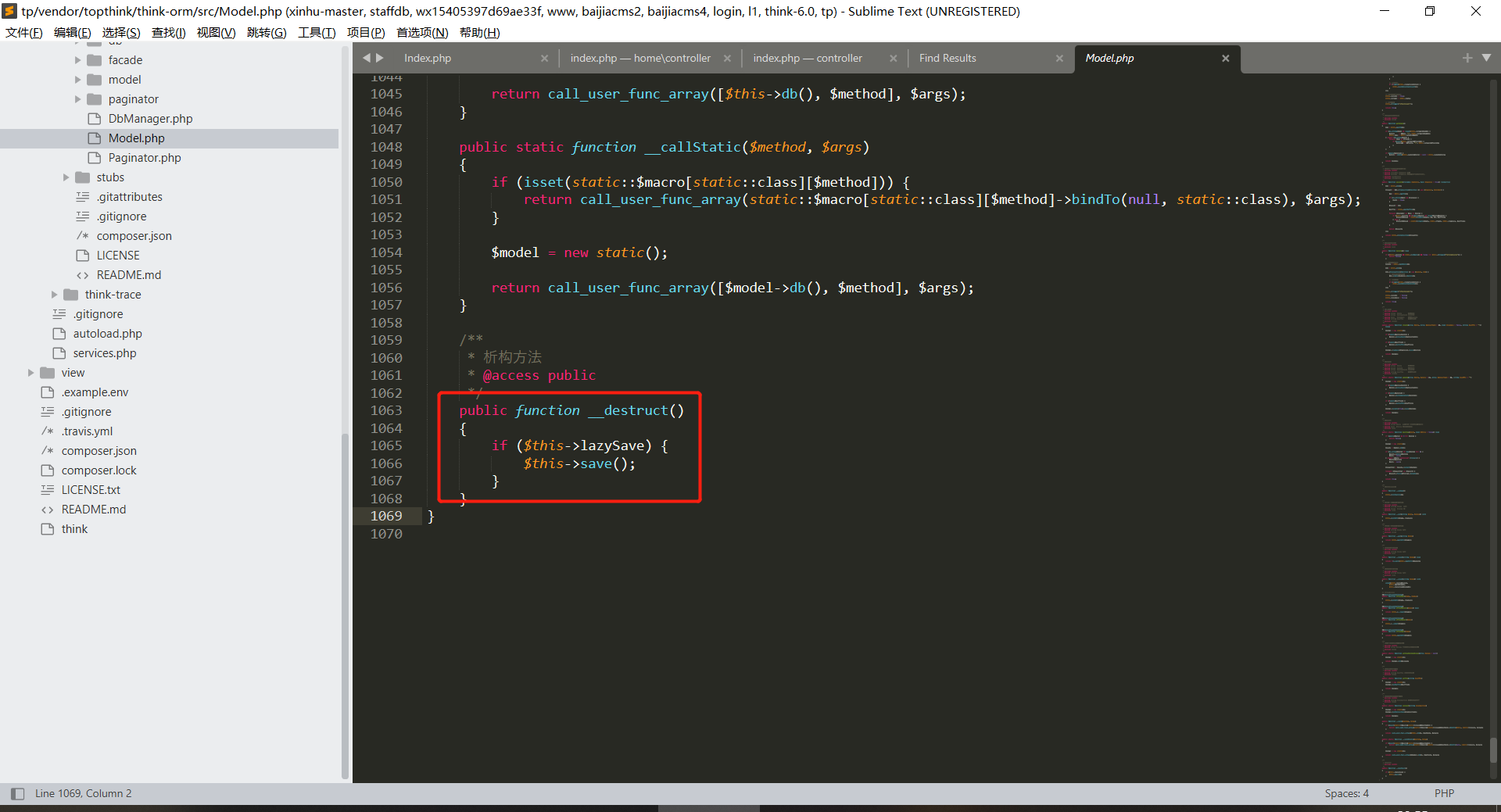Close the Find Results tab

[x=1059, y=59]
